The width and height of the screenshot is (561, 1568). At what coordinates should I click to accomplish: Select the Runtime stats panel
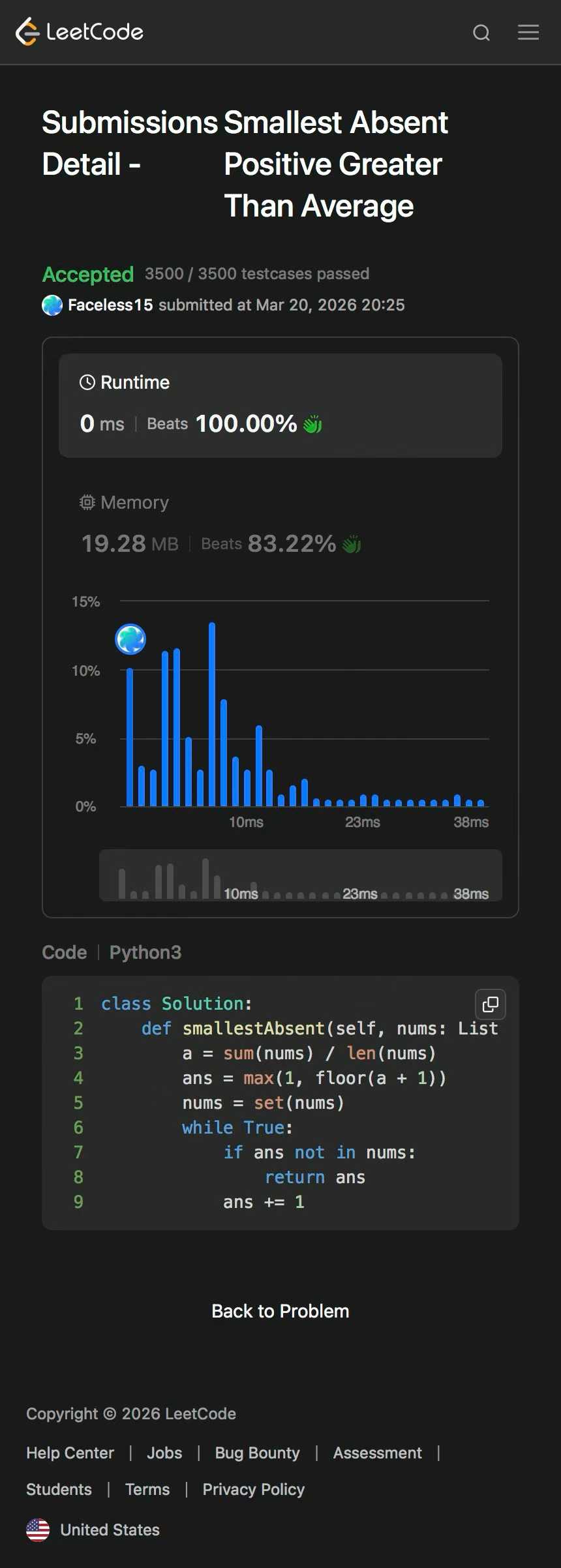click(x=280, y=405)
